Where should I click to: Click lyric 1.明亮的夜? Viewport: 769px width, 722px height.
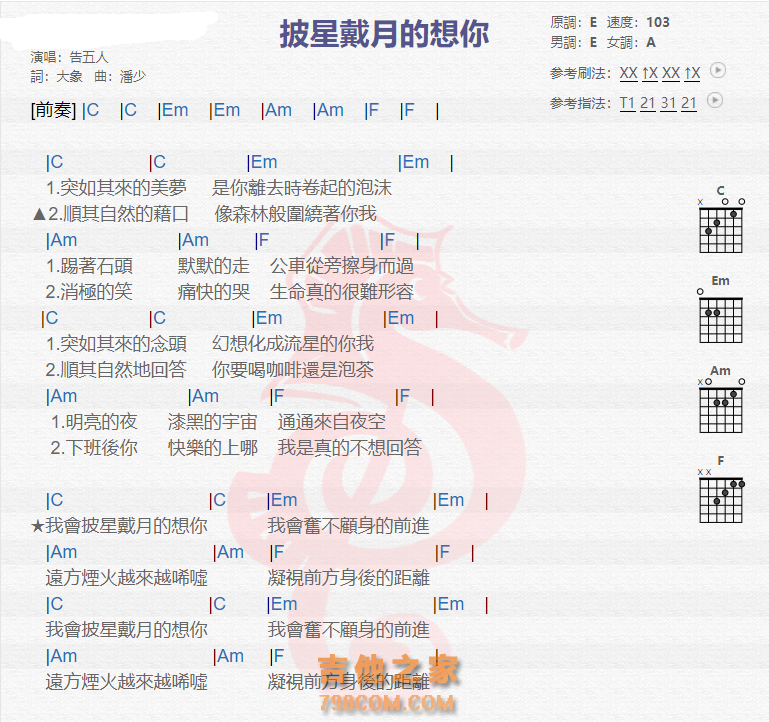tap(94, 422)
